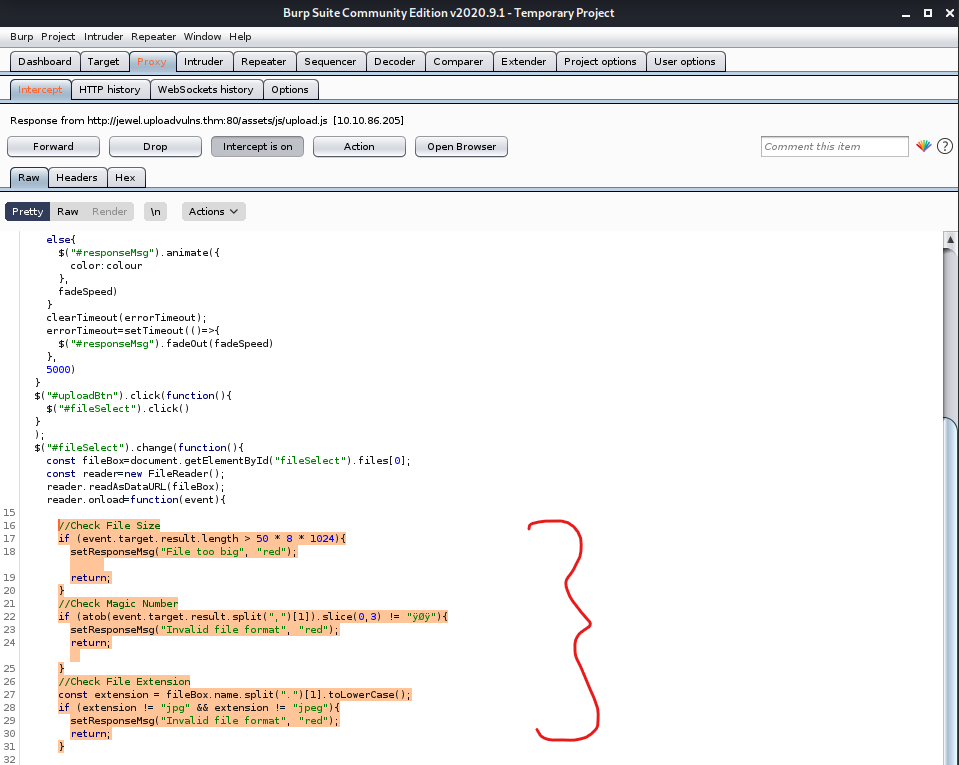Select the Raw view mode toggle
959x765 pixels.
[x=68, y=212]
